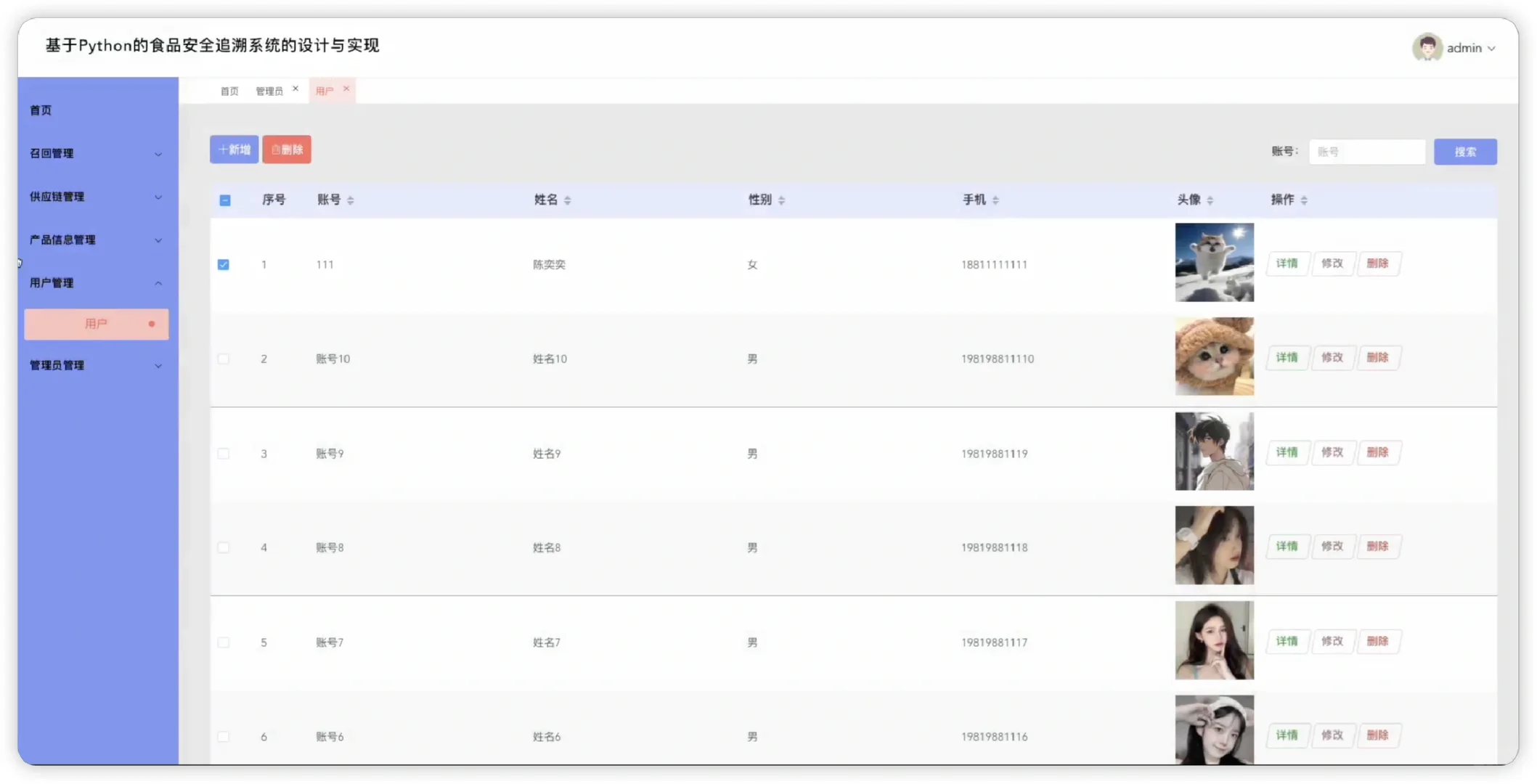Click the 新增 add button
The width and height of the screenshot is (1537, 784).
(x=234, y=150)
